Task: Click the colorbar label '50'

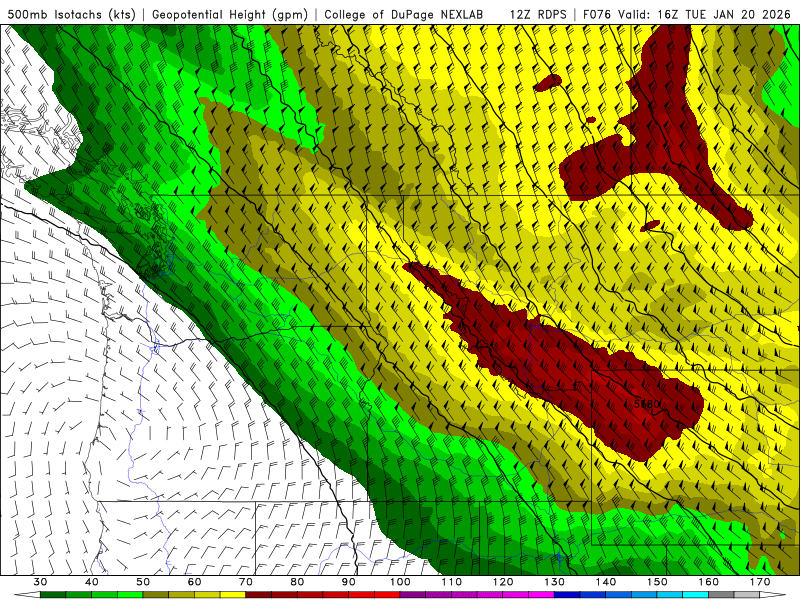Action: [x=143, y=582]
